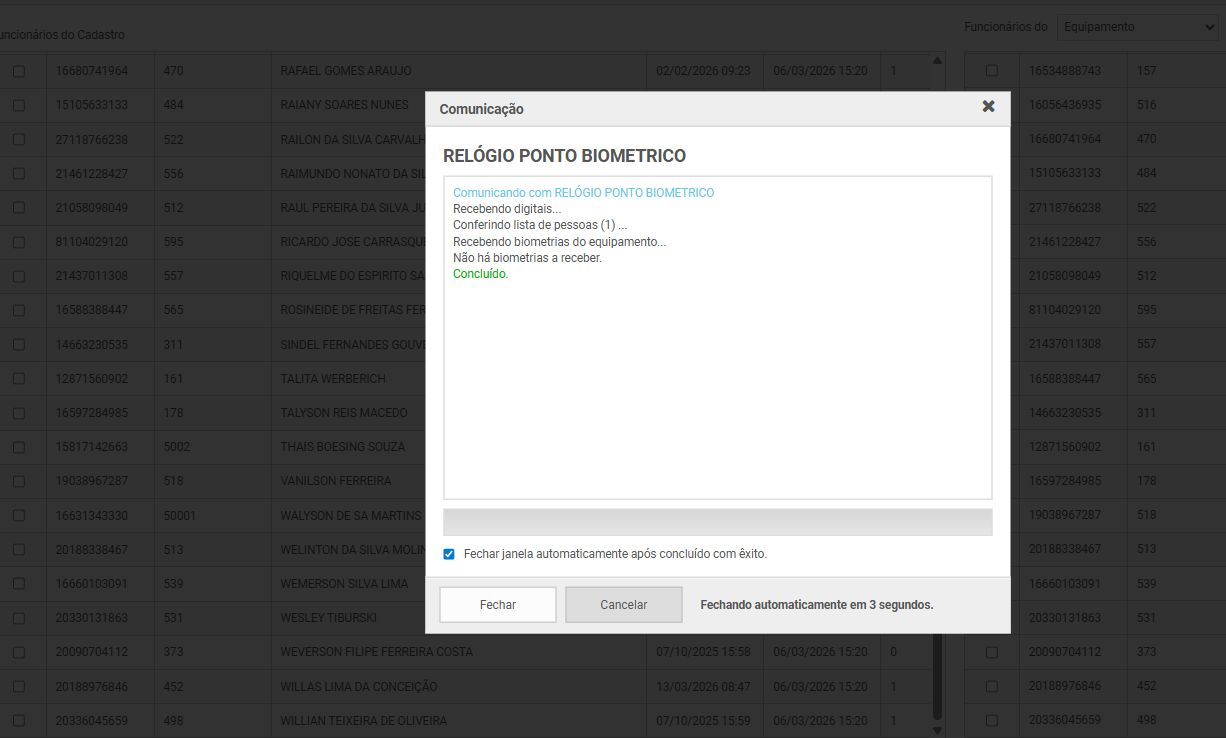Image resolution: width=1226 pixels, height=738 pixels.
Task: Click the communication progress bar
Action: tap(717, 522)
